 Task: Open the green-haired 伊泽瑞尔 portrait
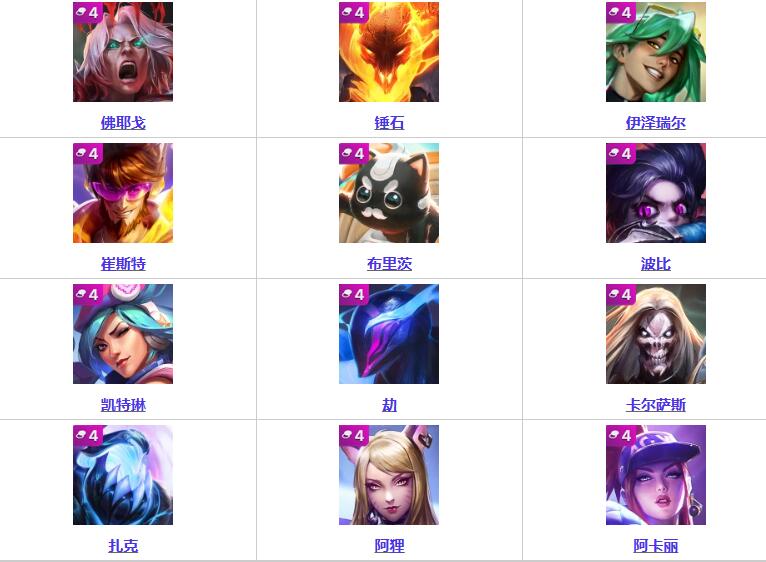[656, 52]
